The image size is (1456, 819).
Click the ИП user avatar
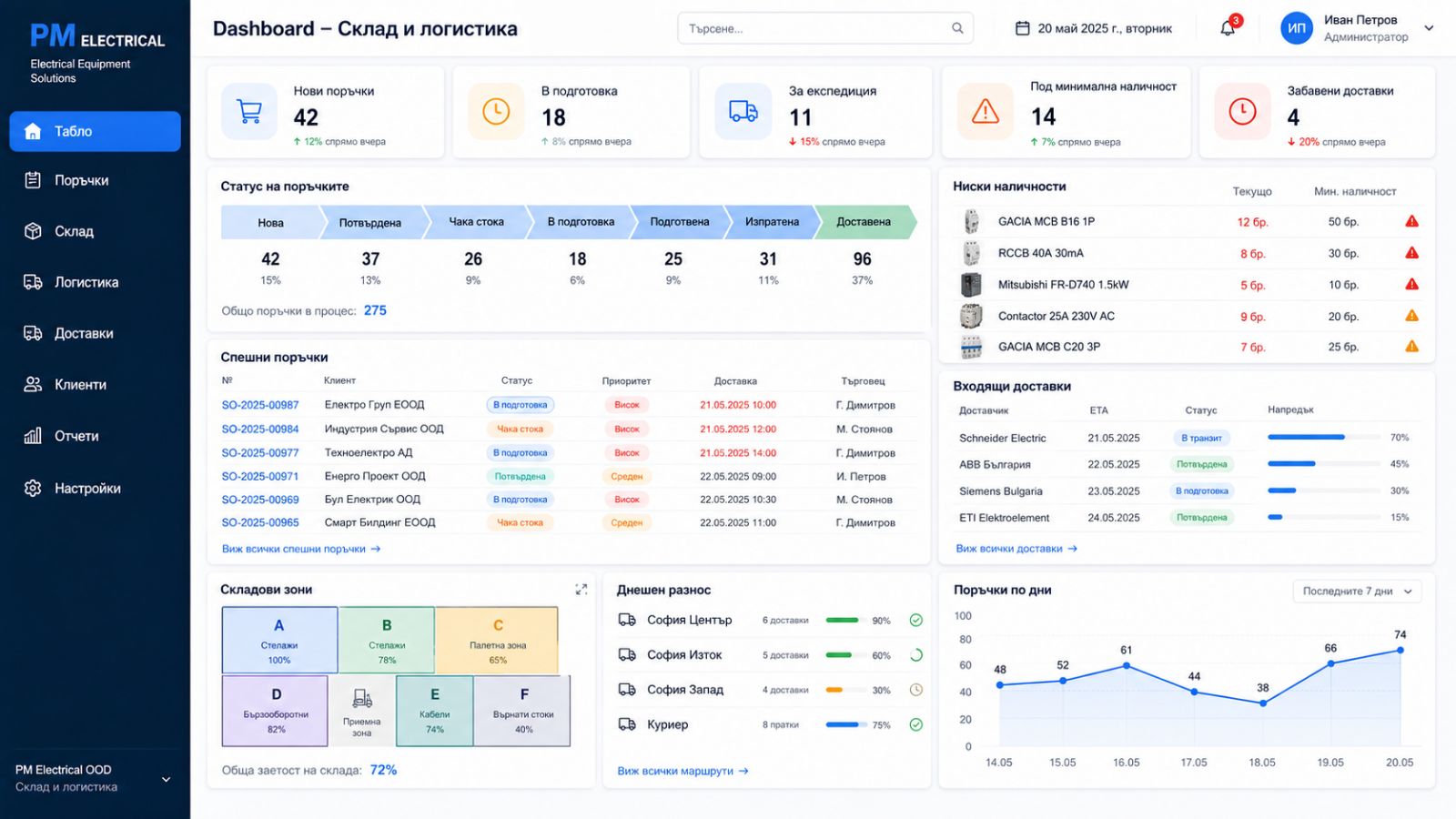coord(1296,28)
